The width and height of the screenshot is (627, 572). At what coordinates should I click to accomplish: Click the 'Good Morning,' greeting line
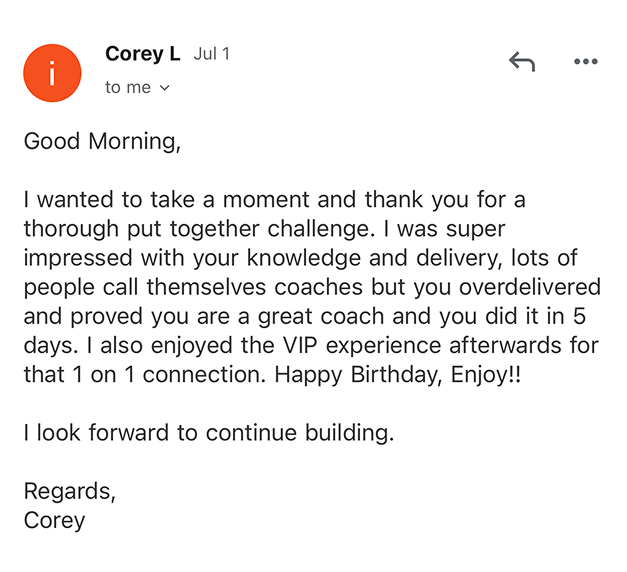[102, 141]
